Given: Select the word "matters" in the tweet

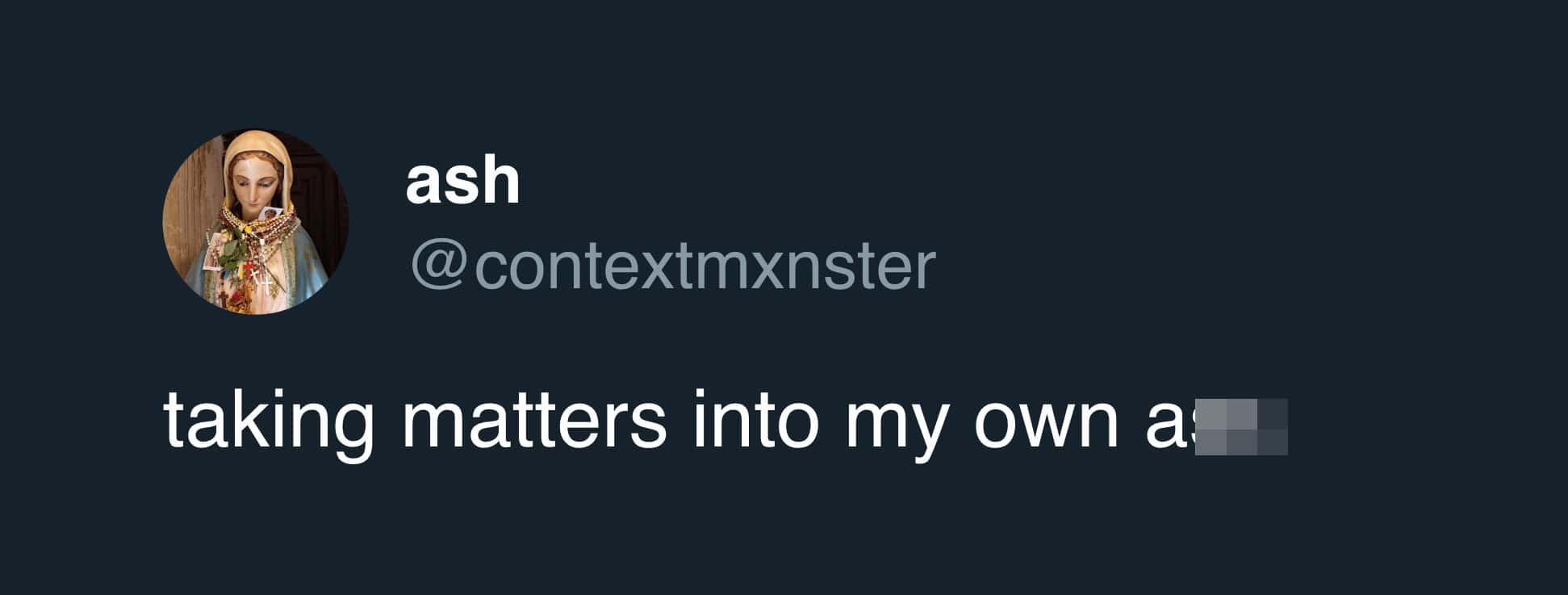Looking at the screenshot, I should pos(534,421).
